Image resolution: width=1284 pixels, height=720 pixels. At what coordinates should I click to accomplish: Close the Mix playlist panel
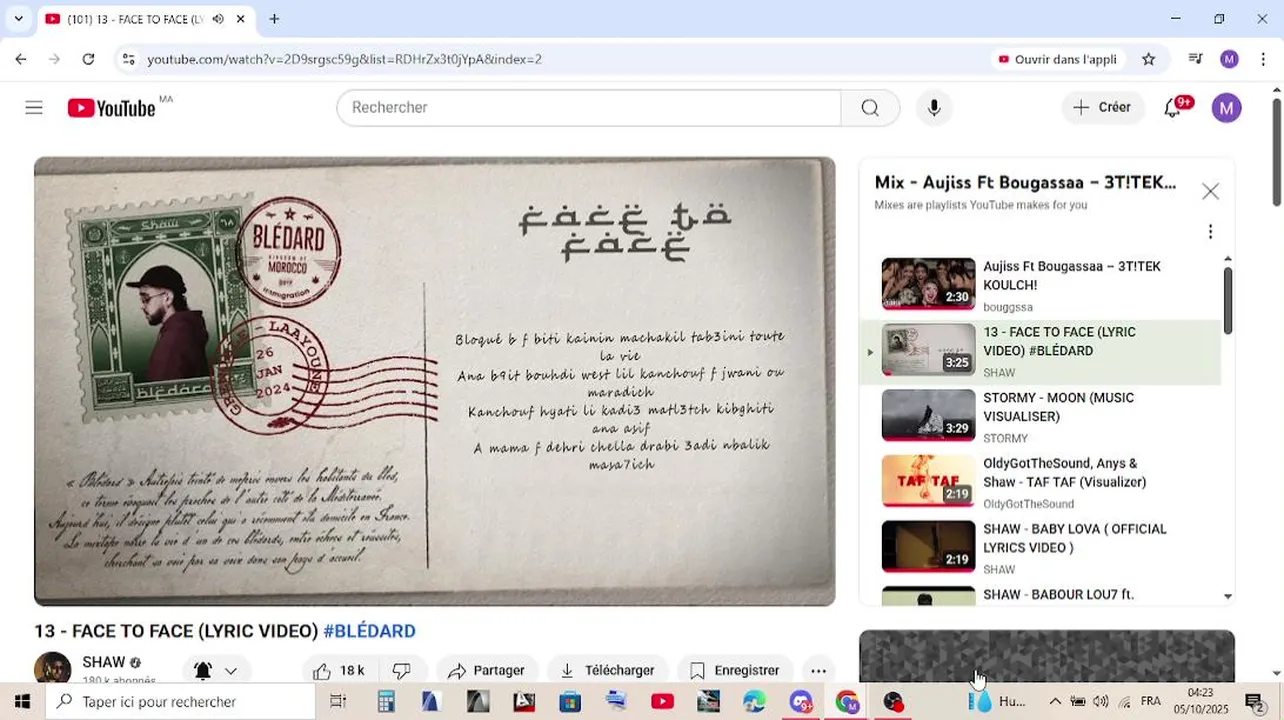coord(1210,191)
